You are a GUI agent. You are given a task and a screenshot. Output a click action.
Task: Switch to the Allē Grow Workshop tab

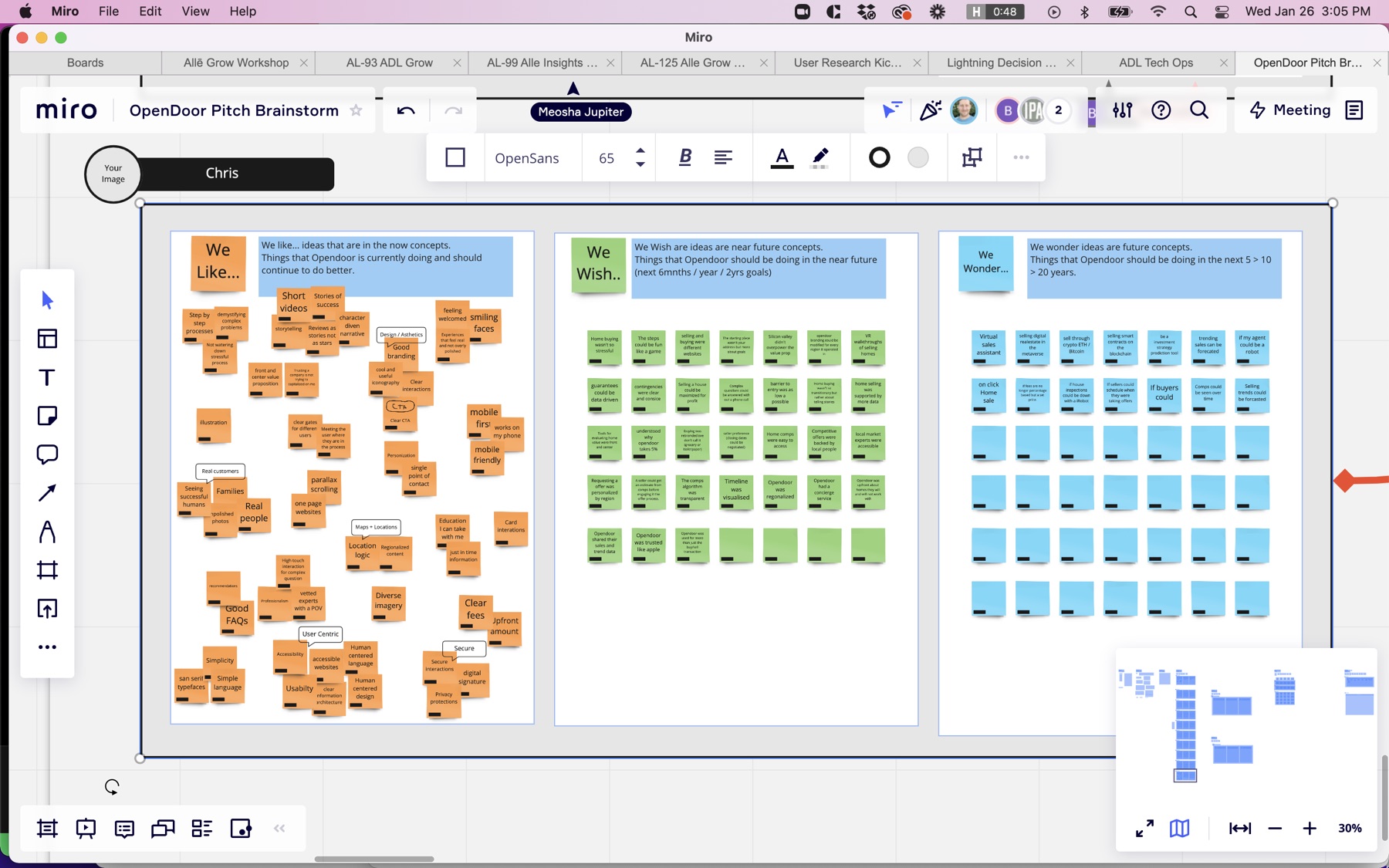(236, 62)
